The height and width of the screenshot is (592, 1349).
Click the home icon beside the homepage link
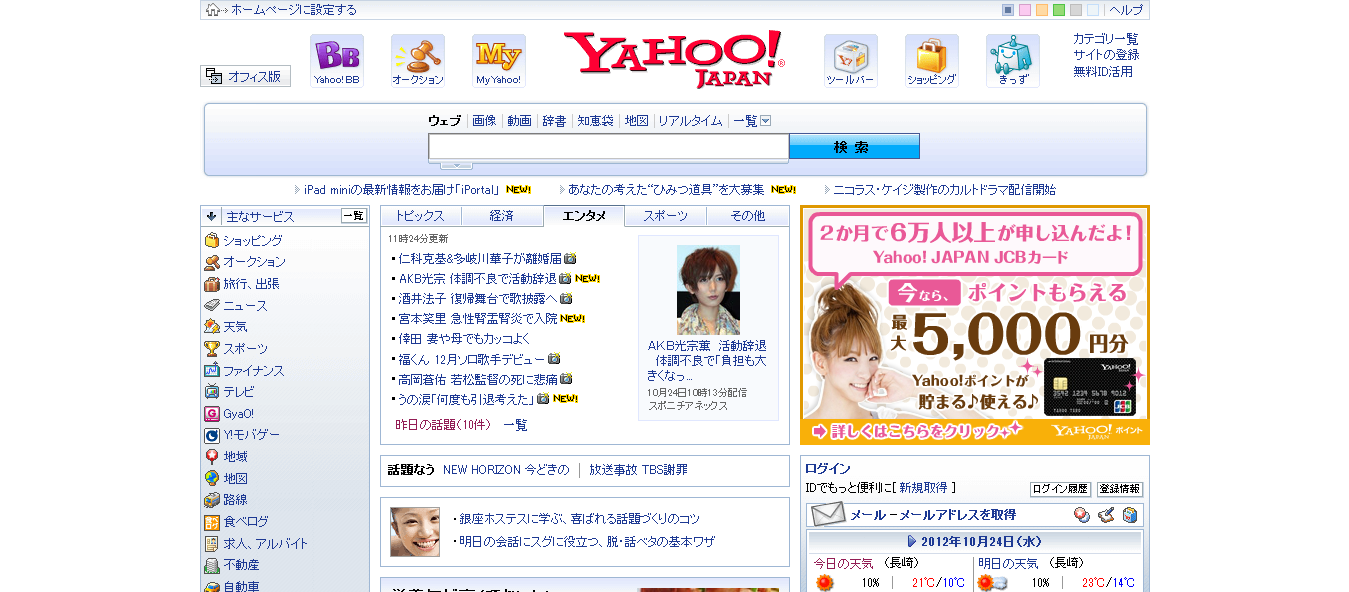[x=212, y=10]
